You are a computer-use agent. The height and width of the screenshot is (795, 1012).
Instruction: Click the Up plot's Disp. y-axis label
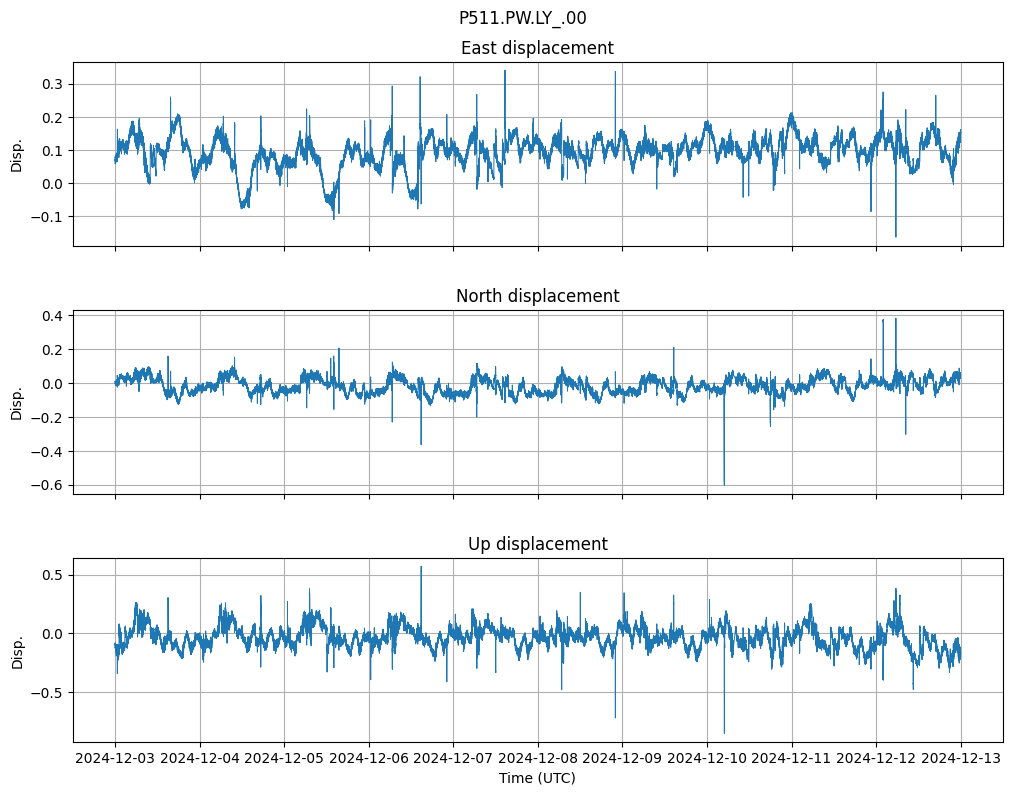16,650
